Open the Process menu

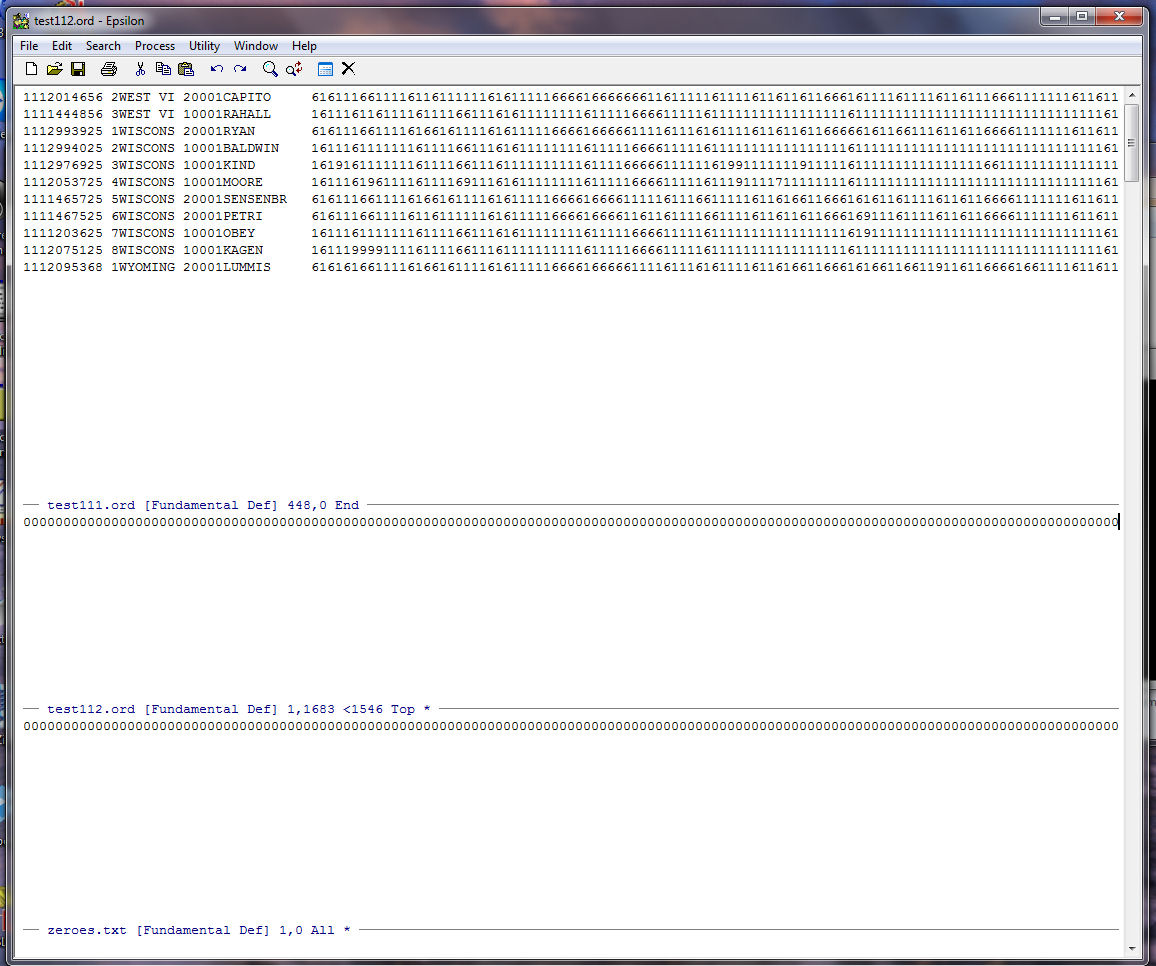coord(155,46)
